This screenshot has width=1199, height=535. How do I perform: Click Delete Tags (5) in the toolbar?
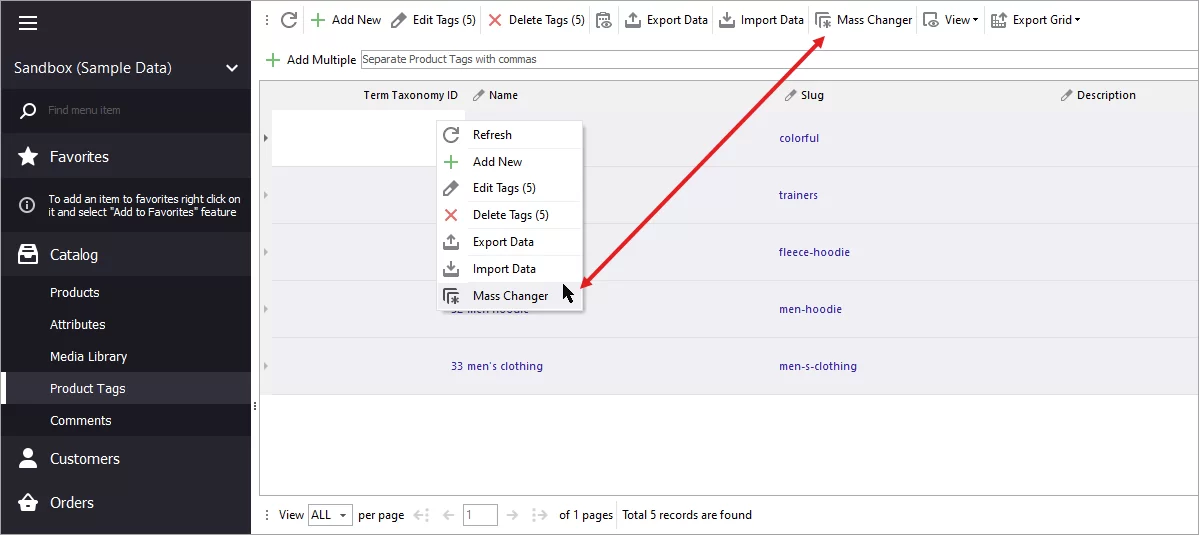point(536,20)
